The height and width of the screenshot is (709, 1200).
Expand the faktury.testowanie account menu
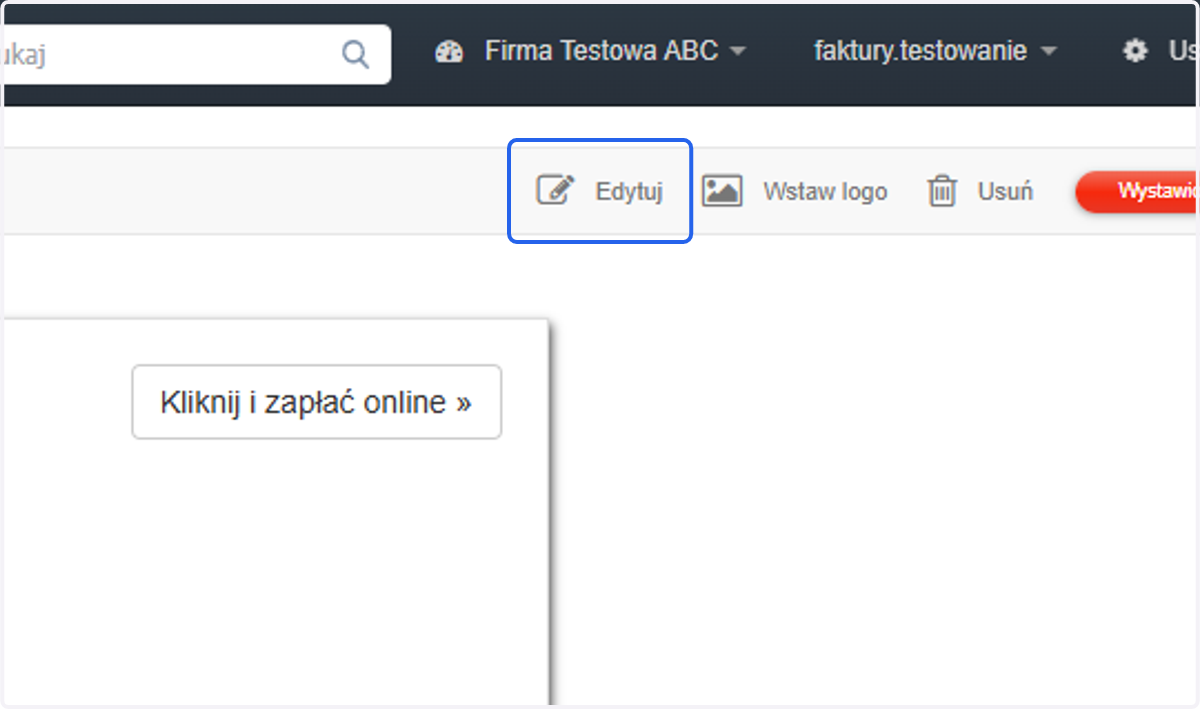click(935, 52)
